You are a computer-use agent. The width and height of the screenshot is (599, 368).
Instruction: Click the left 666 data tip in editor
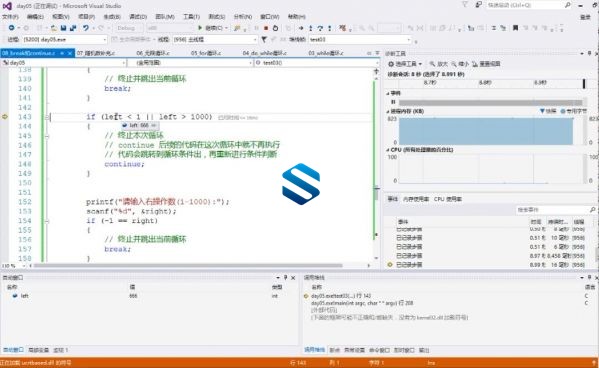pyautogui.click(x=139, y=125)
